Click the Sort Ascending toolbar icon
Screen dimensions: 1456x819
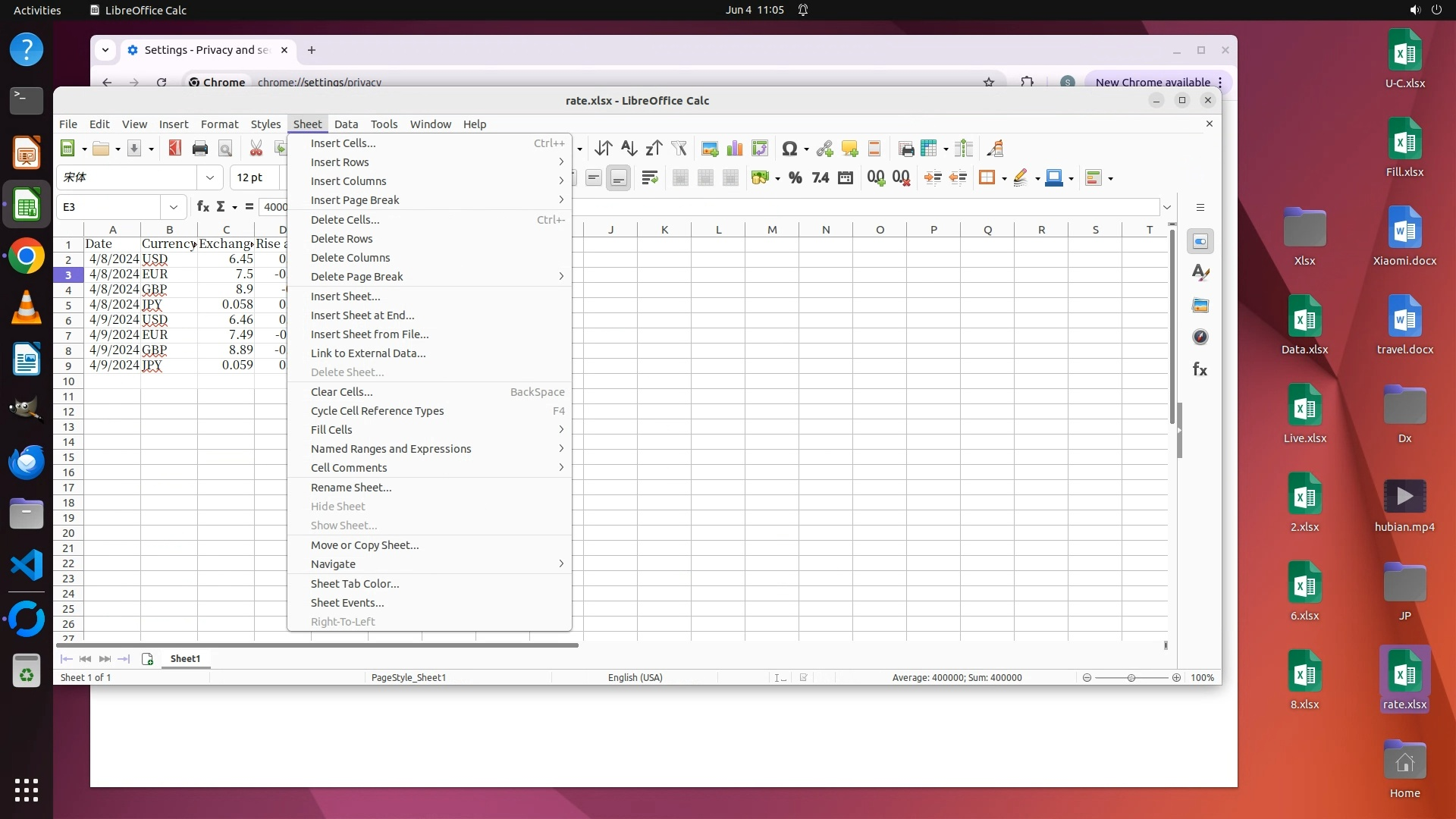pos(629,149)
